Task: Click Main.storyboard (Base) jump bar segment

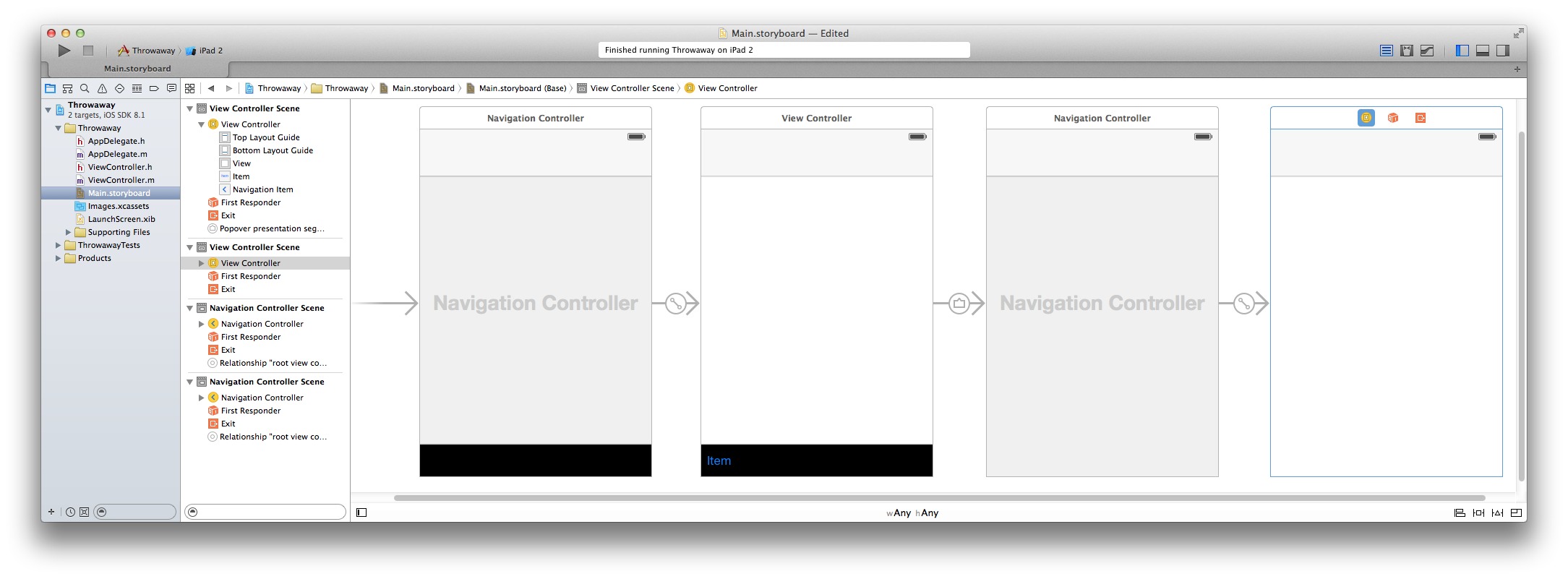Action: 516,88
